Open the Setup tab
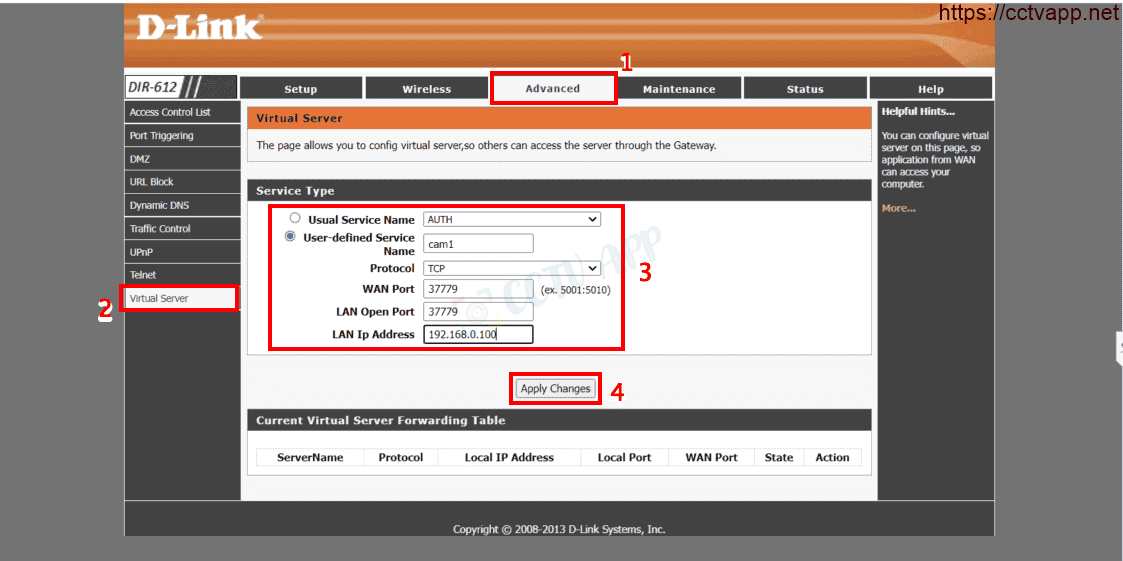Screen dimensions: 1123x561 tap(300, 89)
